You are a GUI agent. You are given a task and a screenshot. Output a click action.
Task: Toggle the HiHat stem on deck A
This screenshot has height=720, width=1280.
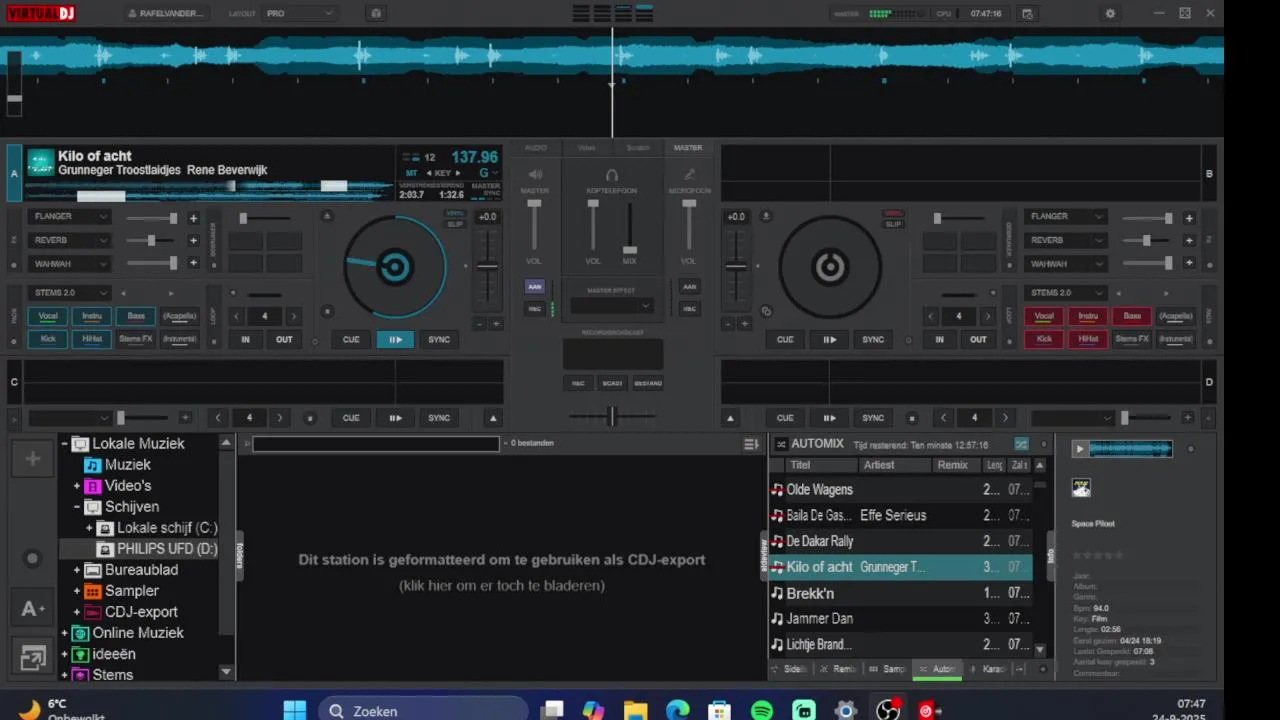tap(92, 339)
